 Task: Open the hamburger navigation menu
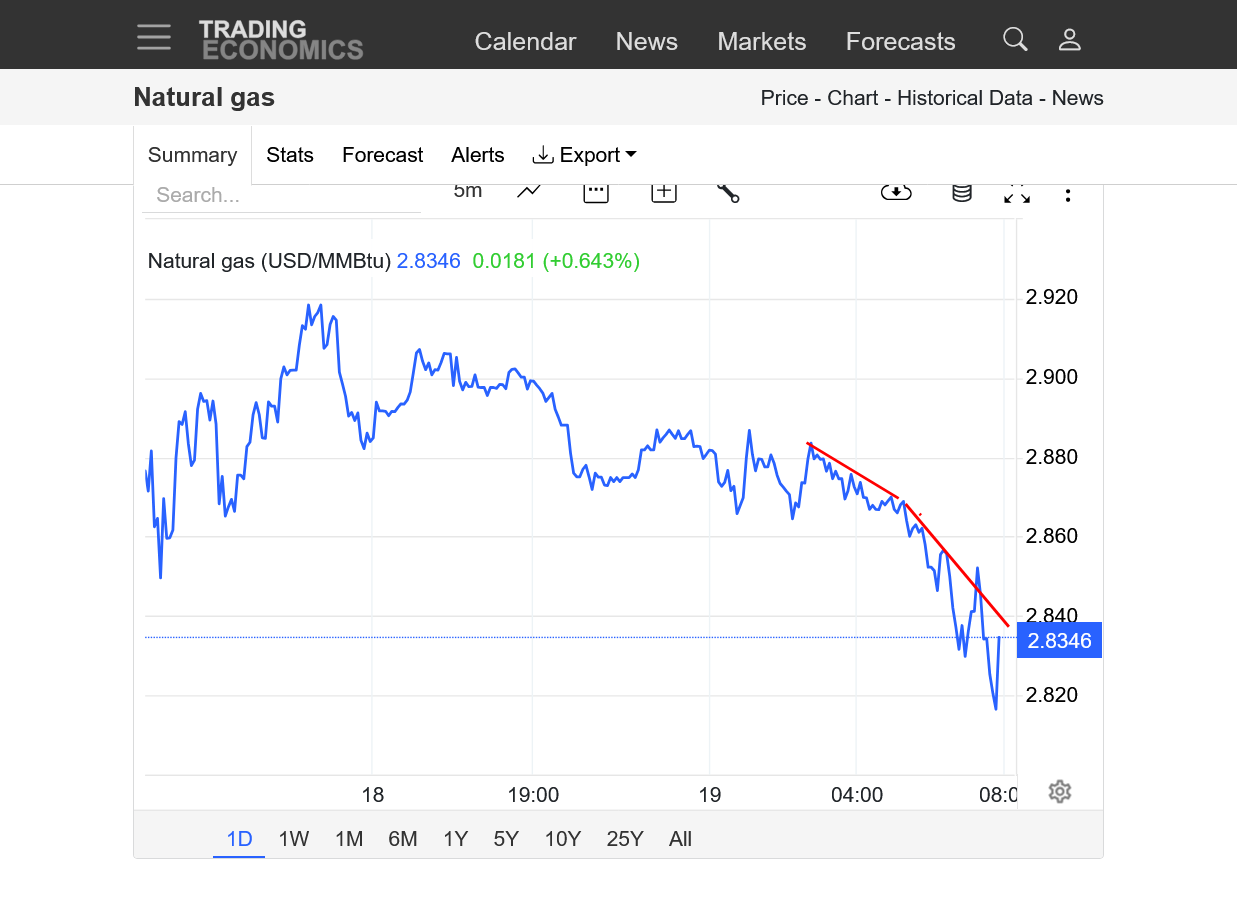[x=154, y=37]
